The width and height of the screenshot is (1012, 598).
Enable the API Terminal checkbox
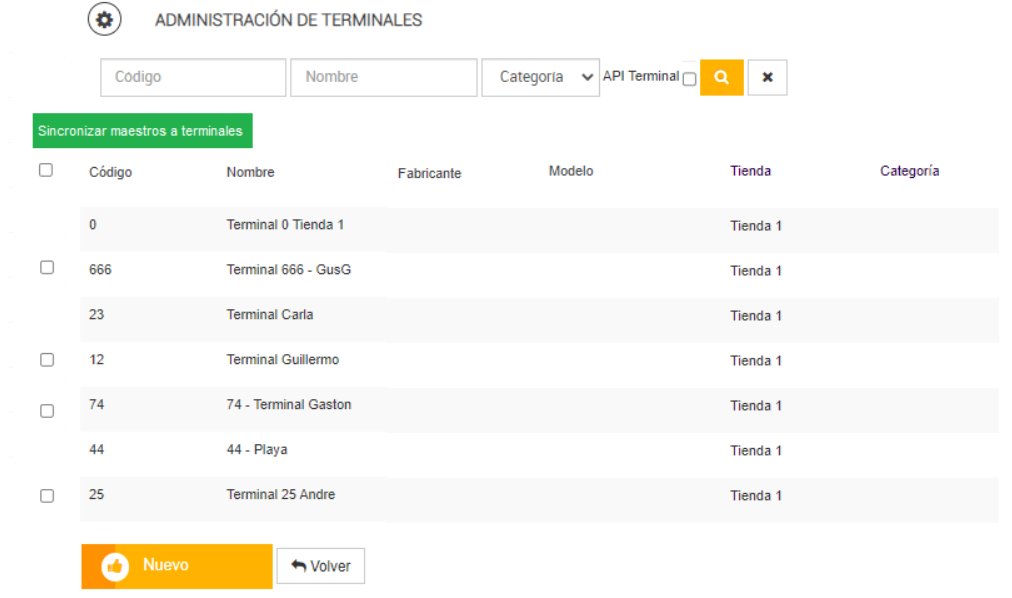tap(689, 79)
